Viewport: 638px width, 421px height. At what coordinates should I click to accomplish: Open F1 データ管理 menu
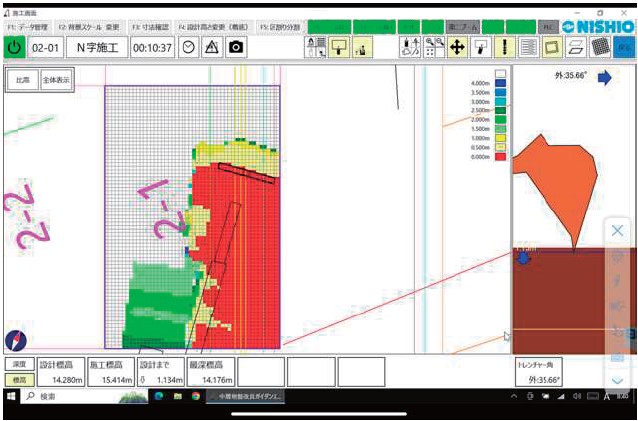point(27,27)
